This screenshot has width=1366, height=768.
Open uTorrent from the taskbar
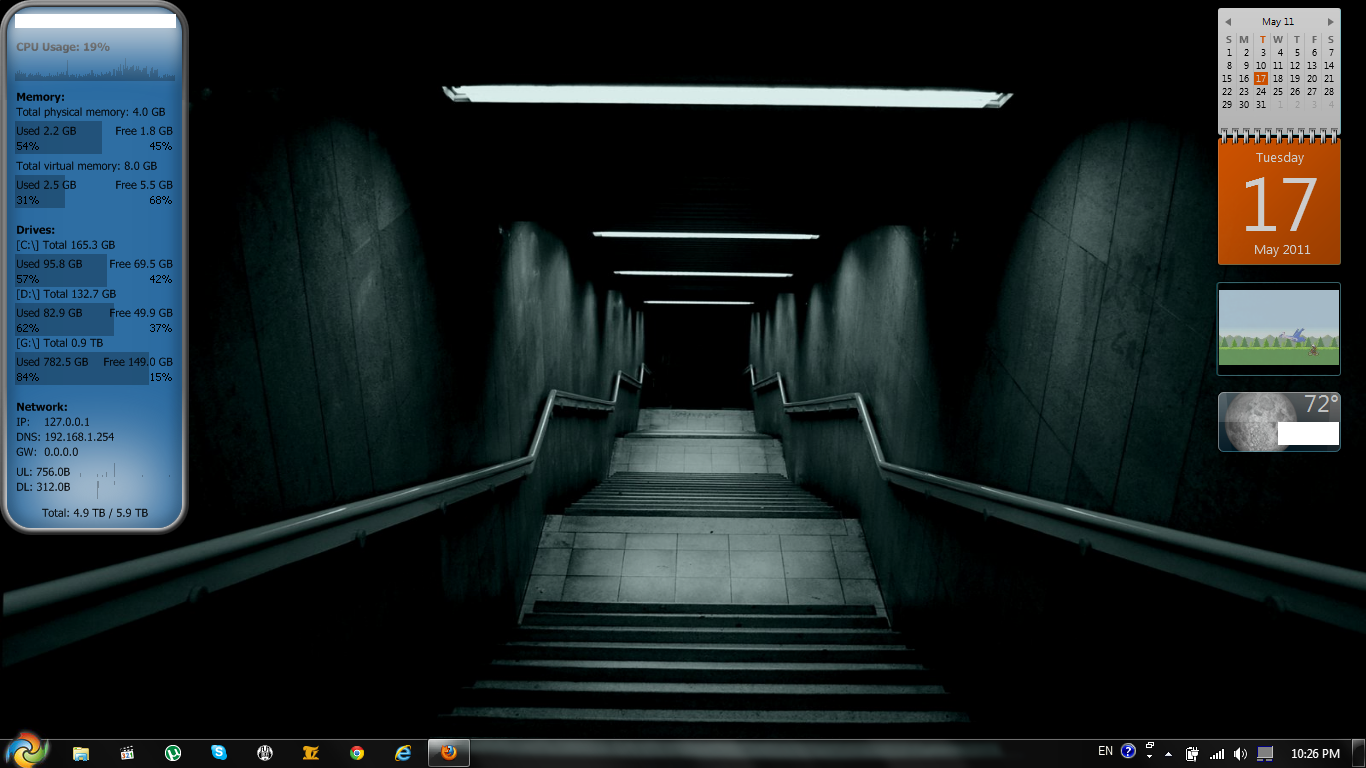pos(173,753)
